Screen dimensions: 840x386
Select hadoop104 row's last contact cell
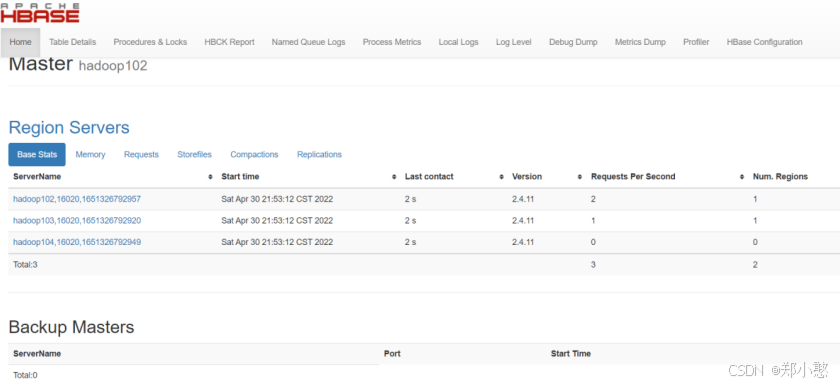(x=410, y=242)
